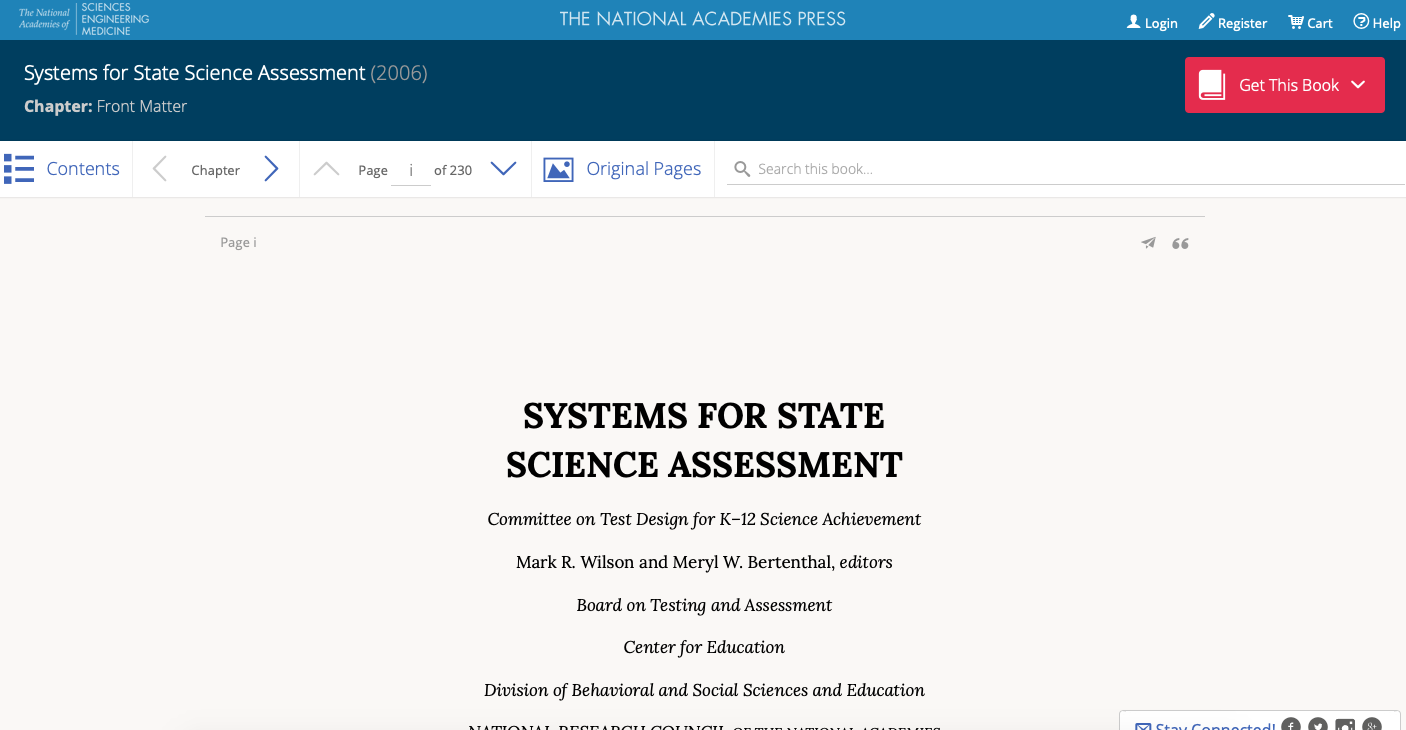
Task: Click the Instagram icon in Stay Connected bar
Action: tap(1346, 725)
